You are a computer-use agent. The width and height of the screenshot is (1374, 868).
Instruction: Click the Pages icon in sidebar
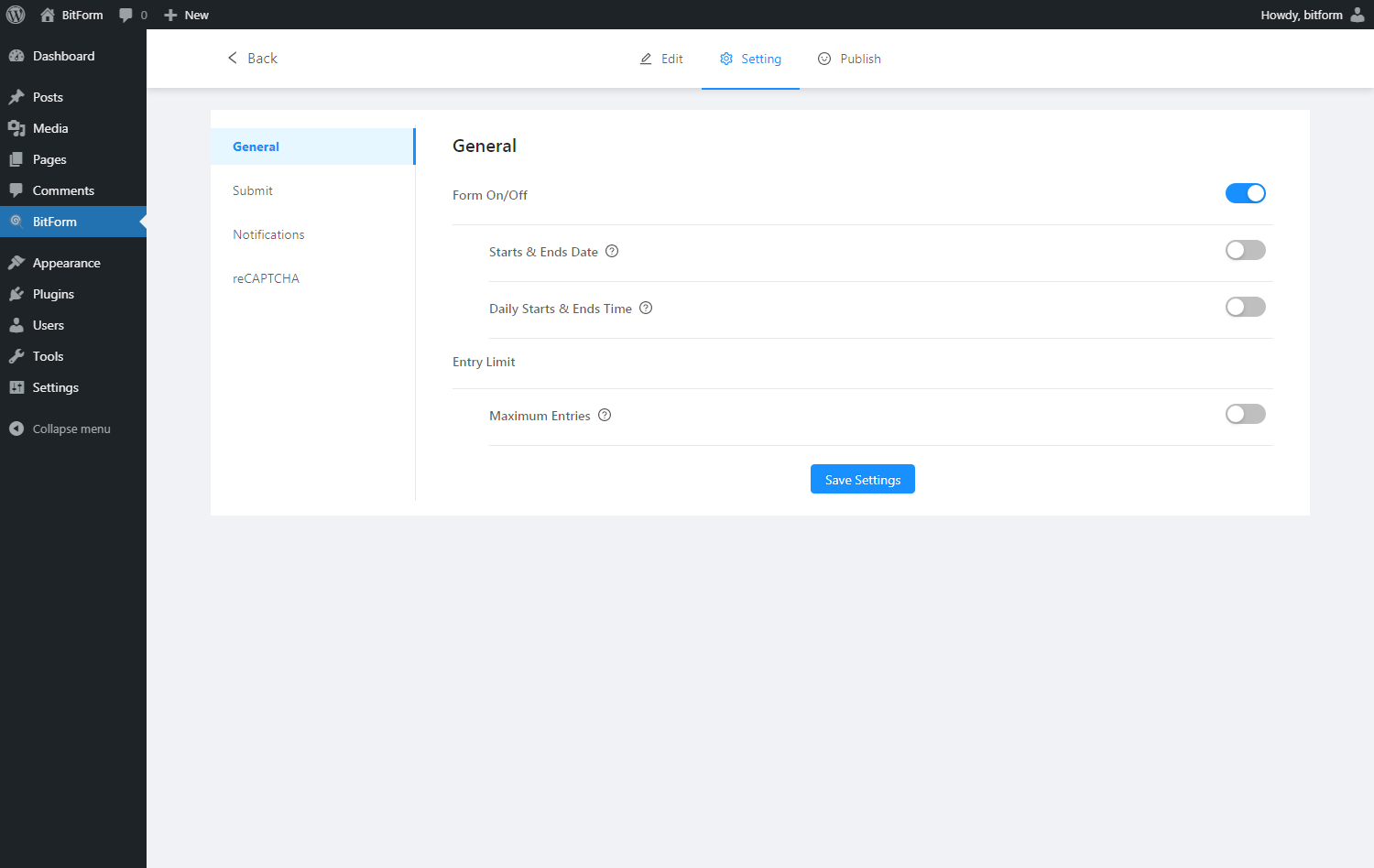[x=16, y=159]
